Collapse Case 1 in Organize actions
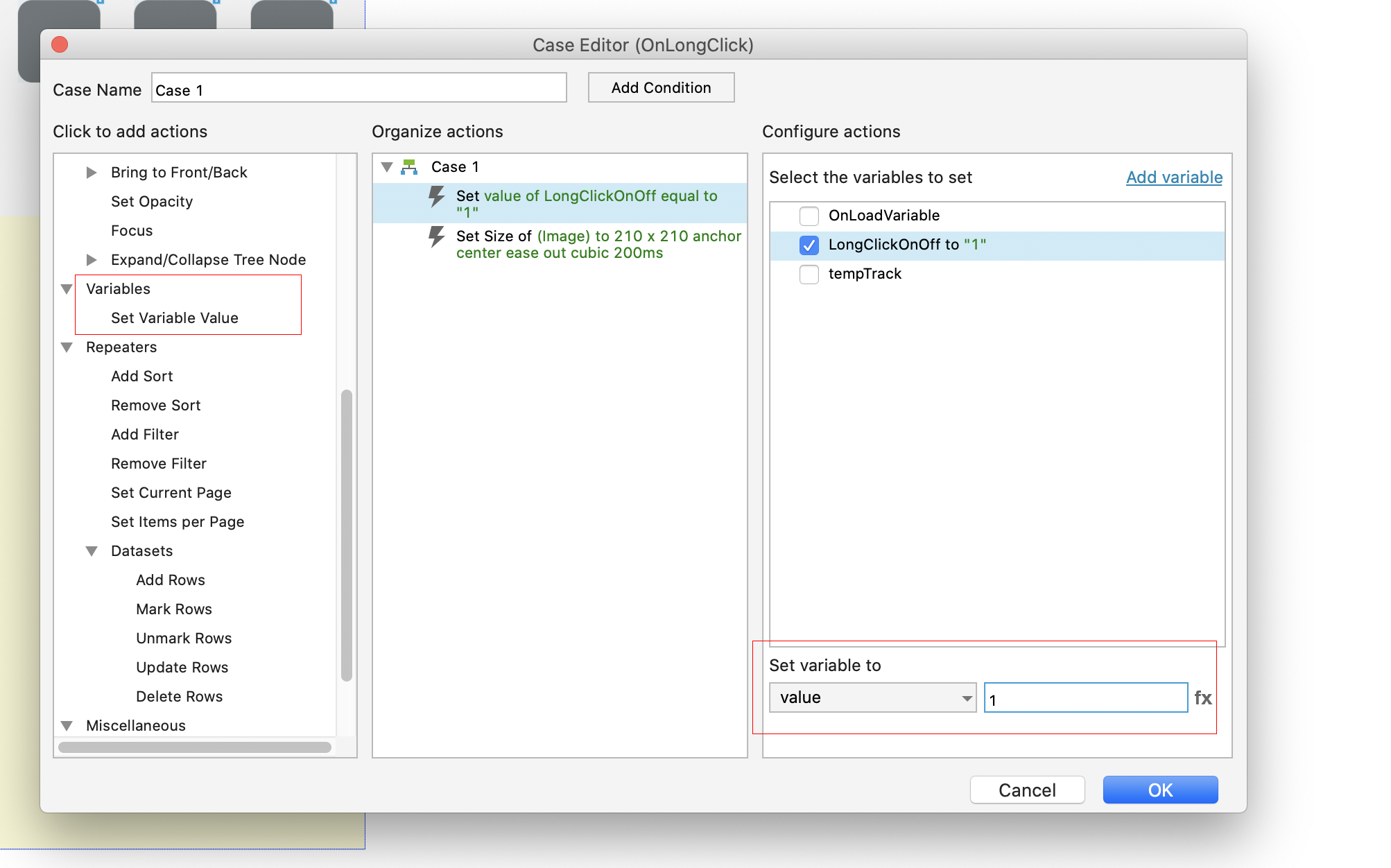Viewport: 1391px width, 868px height. click(x=387, y=167)
